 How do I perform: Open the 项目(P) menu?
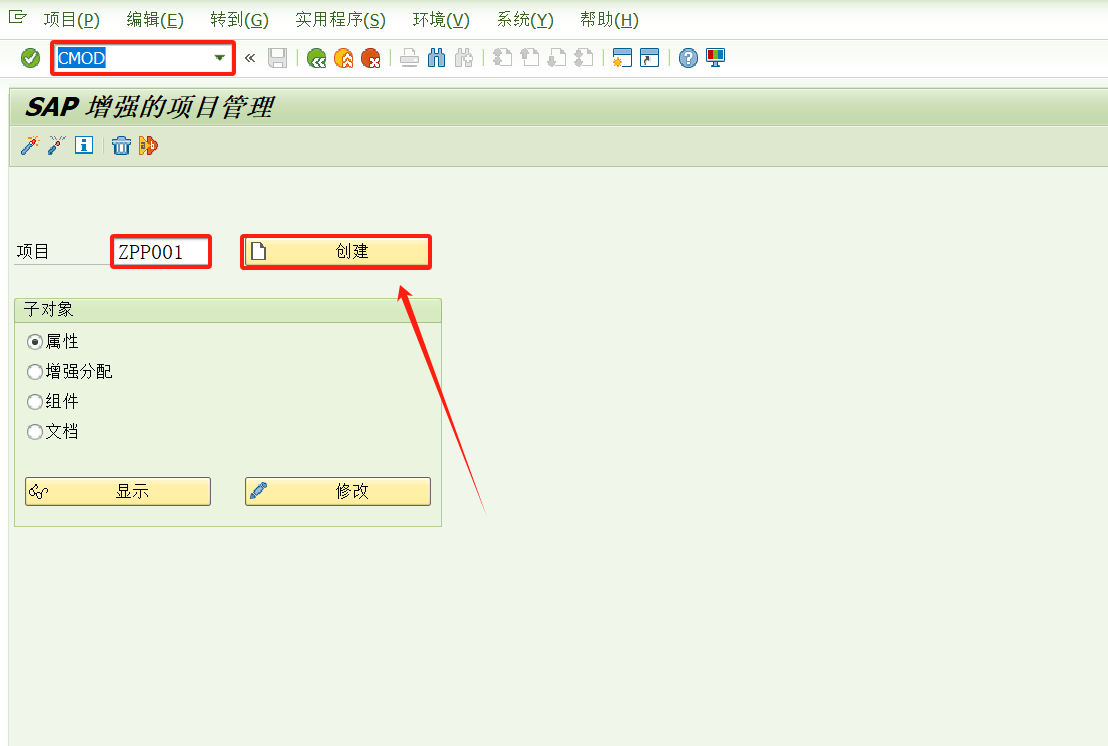pyautogui.click(x=71, y=20)
